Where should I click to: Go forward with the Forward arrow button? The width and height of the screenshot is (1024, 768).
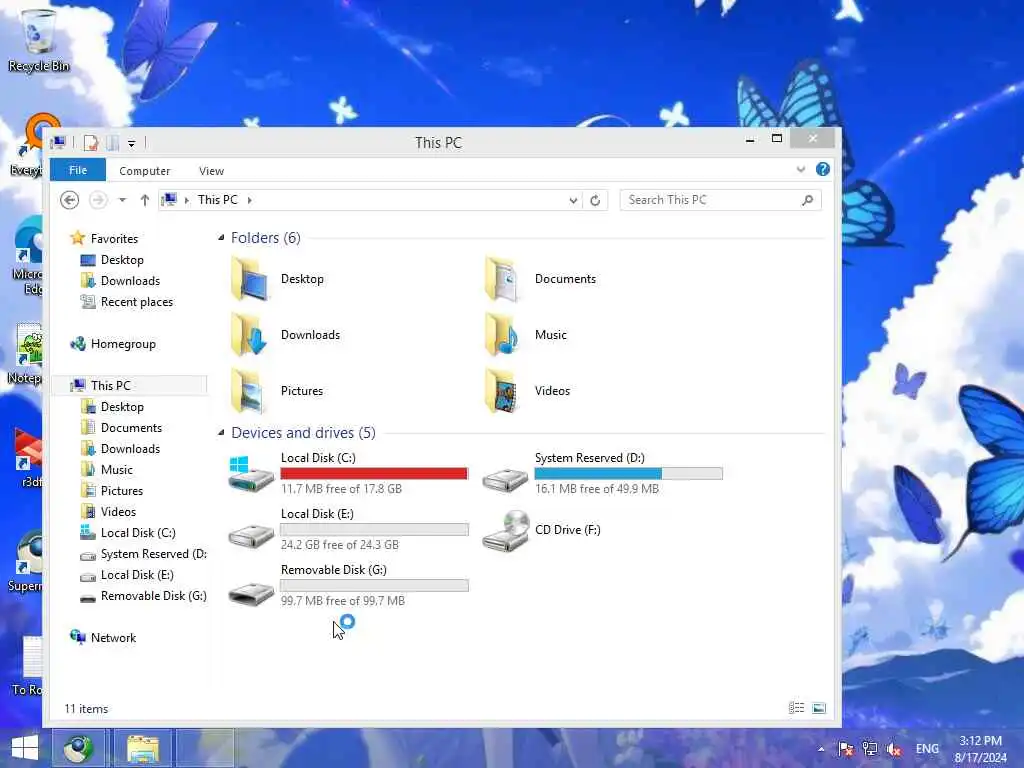(98, 200)
